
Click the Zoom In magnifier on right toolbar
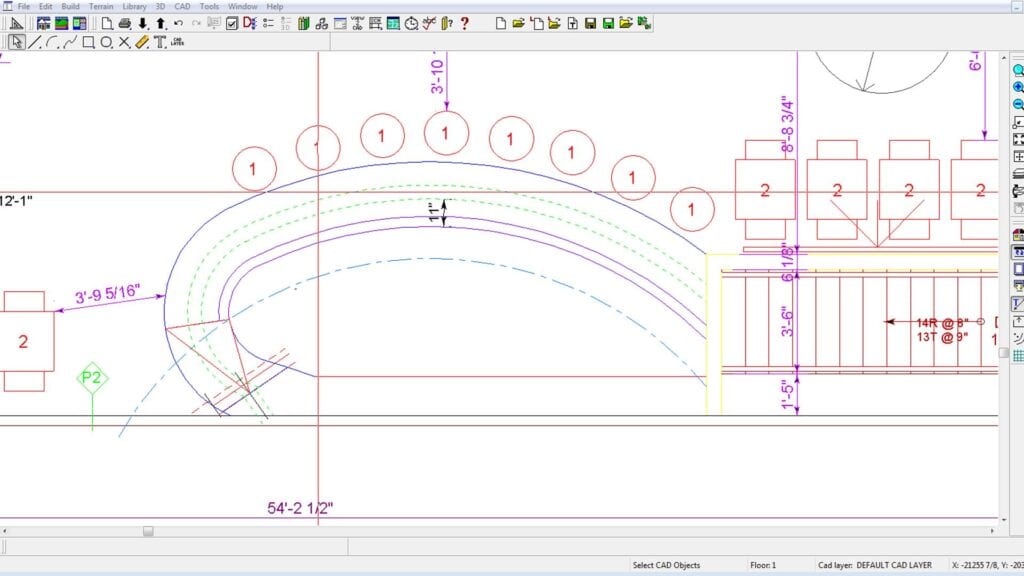pos(1018,87)
